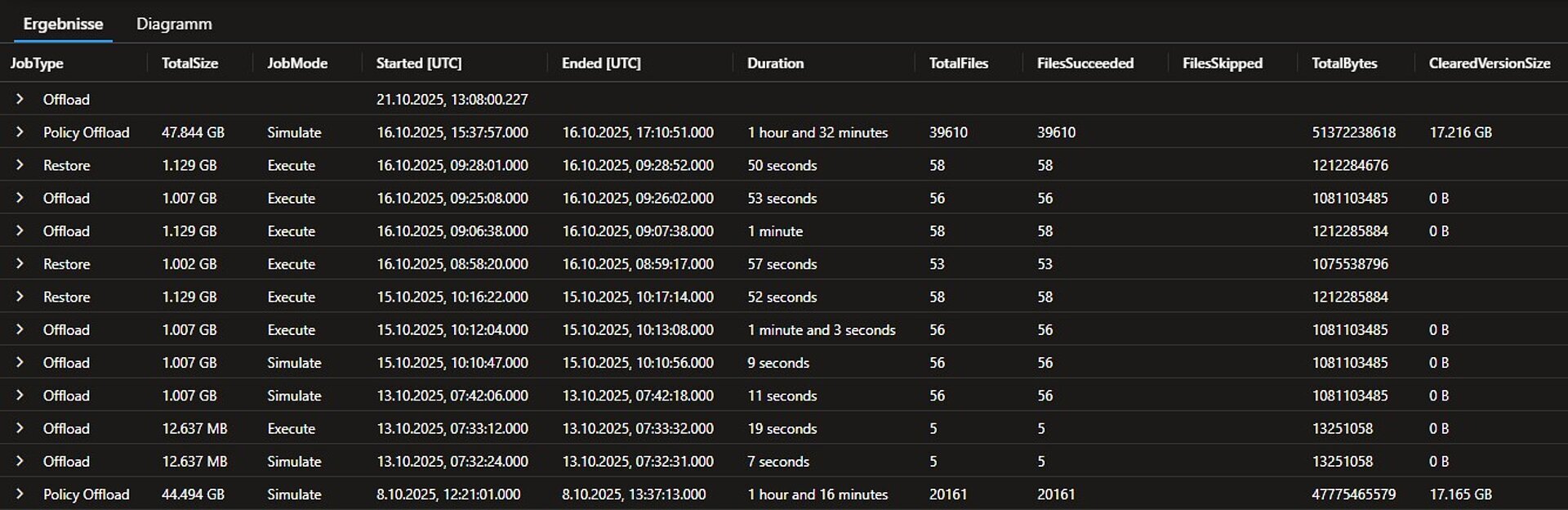
Task: Sort by the TotalSize column header
Action: tap(188, 63)
